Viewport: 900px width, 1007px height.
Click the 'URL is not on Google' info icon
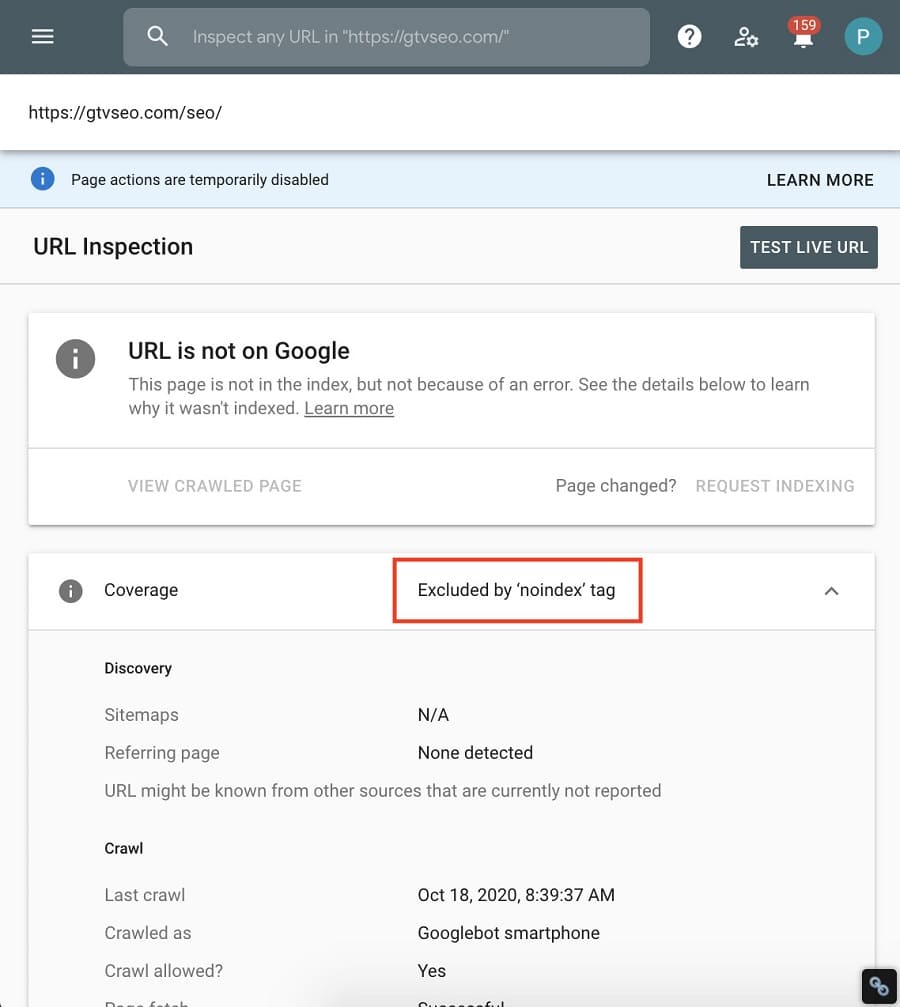pyautogui.click(x=75, y=358)
